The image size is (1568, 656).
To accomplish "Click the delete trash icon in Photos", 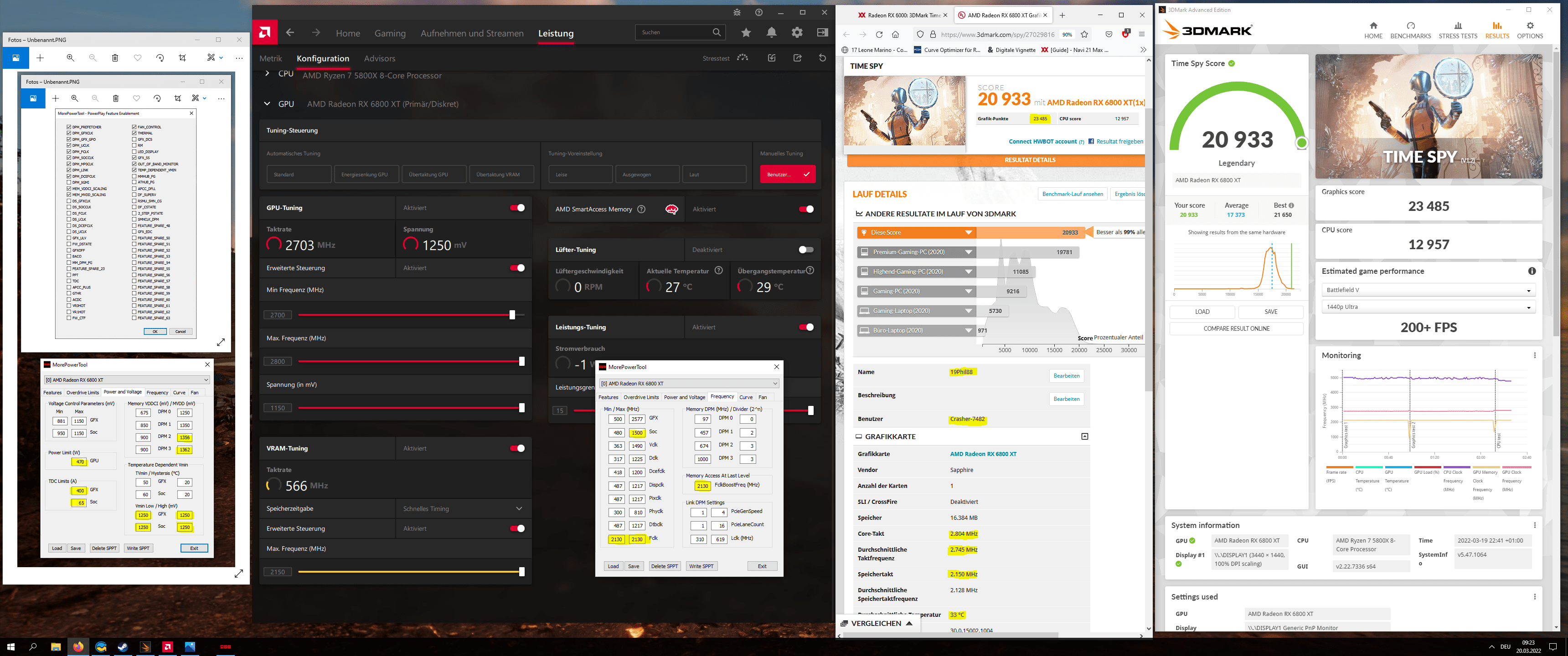I will (115, 58).
